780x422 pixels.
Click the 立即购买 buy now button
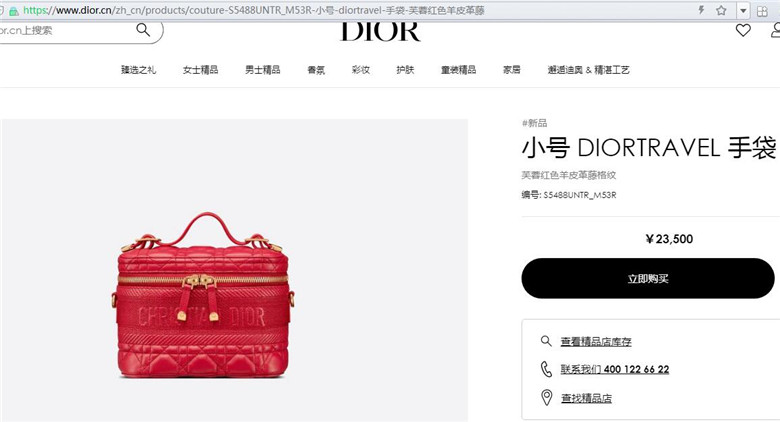click(648, 278)
